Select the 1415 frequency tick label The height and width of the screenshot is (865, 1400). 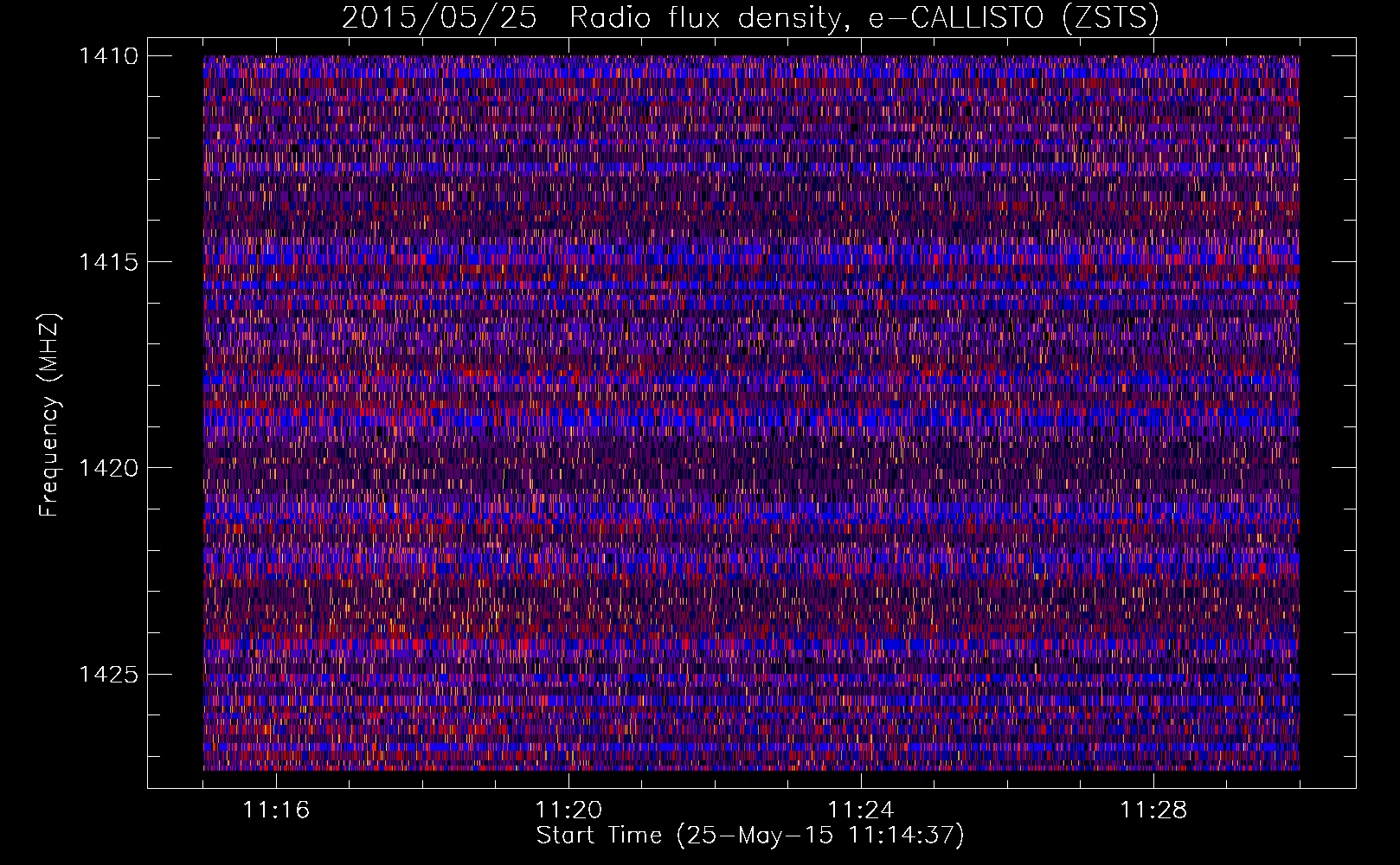point(109,262)
